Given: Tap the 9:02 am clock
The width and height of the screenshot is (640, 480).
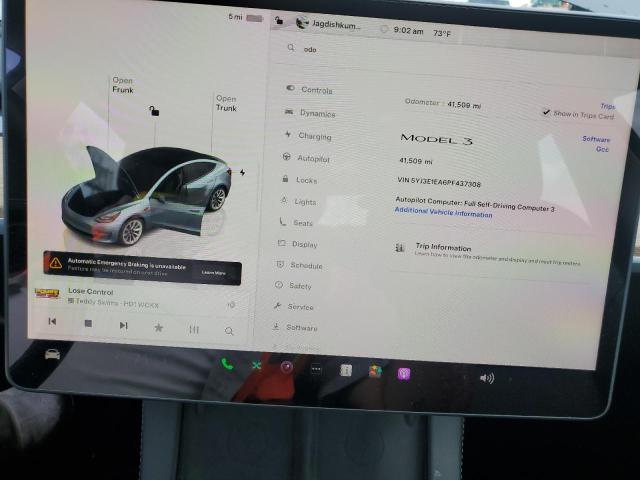Looking at the screenshot, I should click(x=408, y=31).
